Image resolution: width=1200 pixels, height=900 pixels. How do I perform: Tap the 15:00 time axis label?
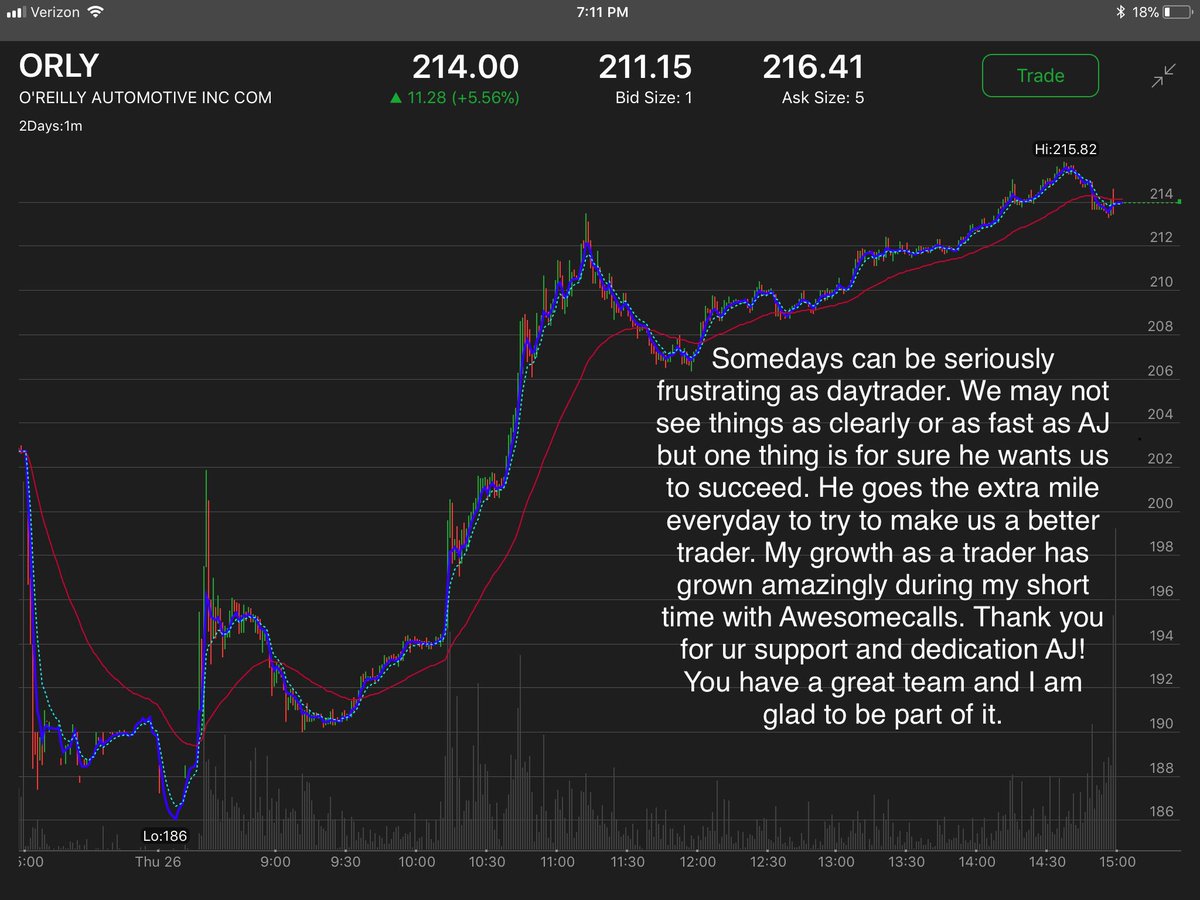pos(1117,861)
